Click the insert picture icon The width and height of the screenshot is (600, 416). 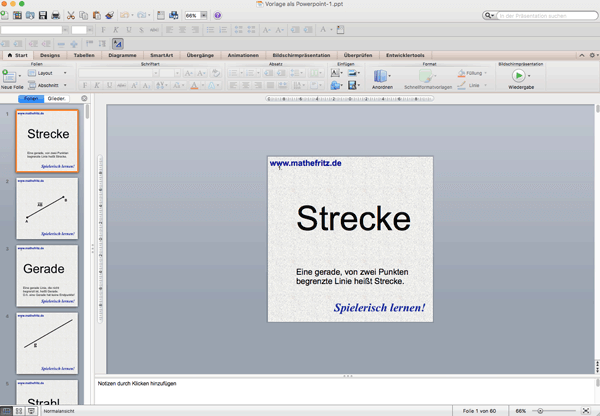[352, 73]
